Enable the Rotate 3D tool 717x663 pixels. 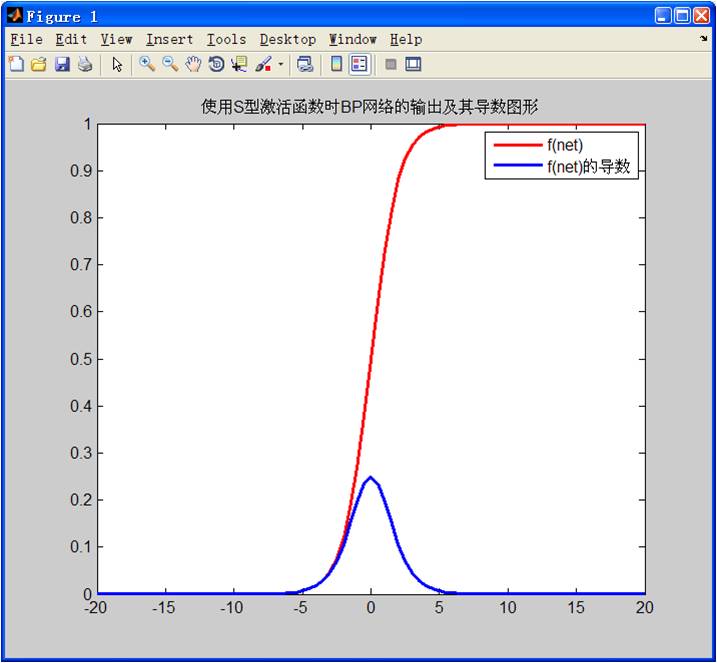pyautogui.click(x=216, y=64)
